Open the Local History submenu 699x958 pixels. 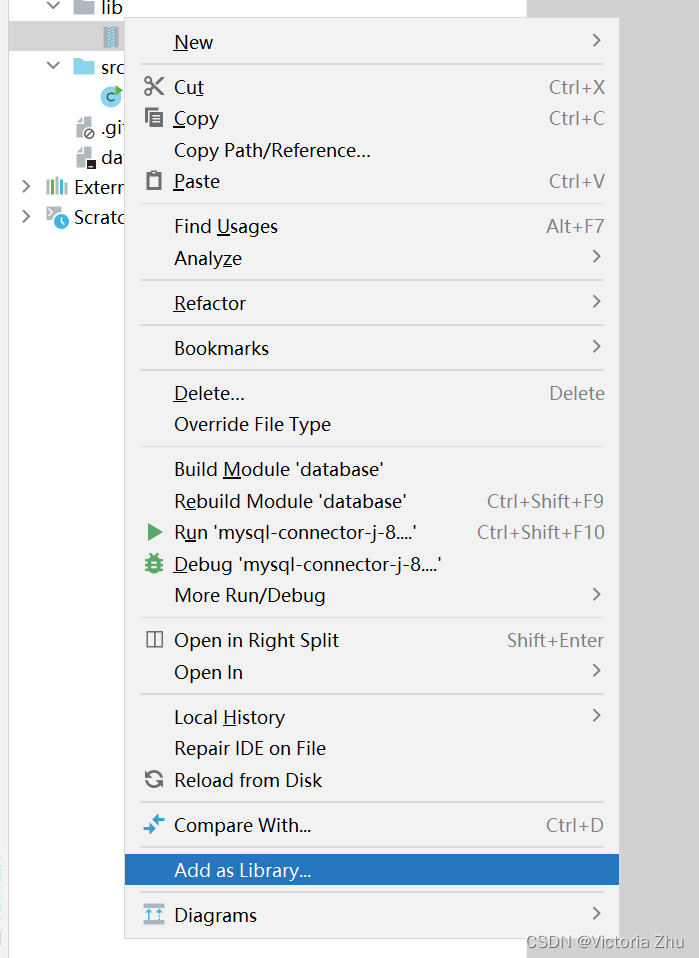pos(371,717)
